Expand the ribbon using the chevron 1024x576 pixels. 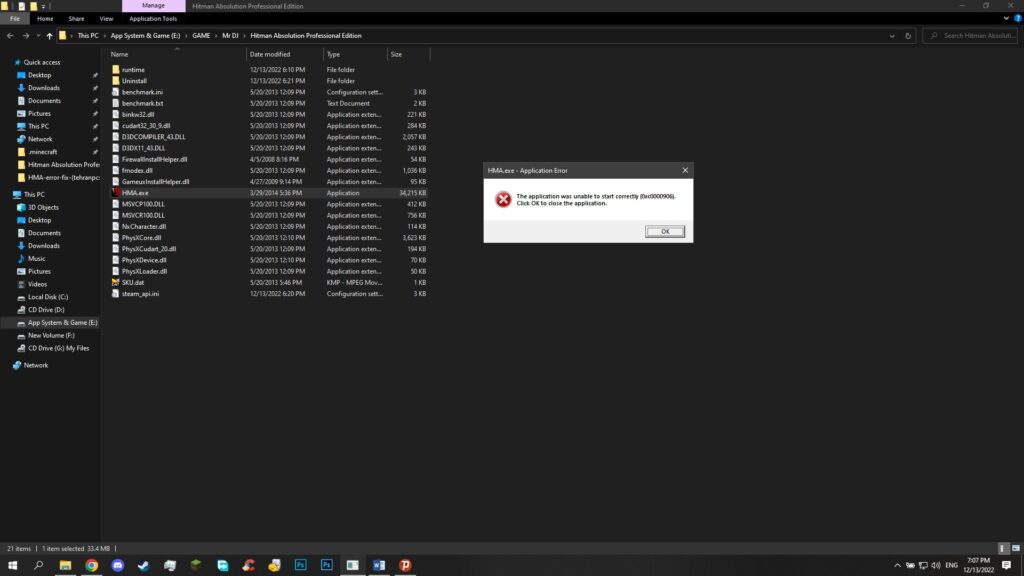coord(1005,18)
